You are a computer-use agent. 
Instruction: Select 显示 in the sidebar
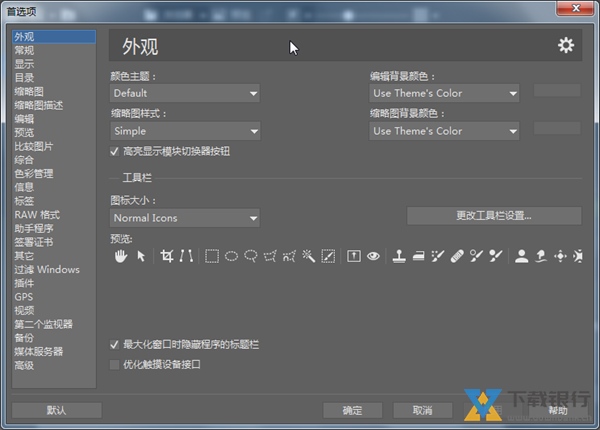pos(54,64)
